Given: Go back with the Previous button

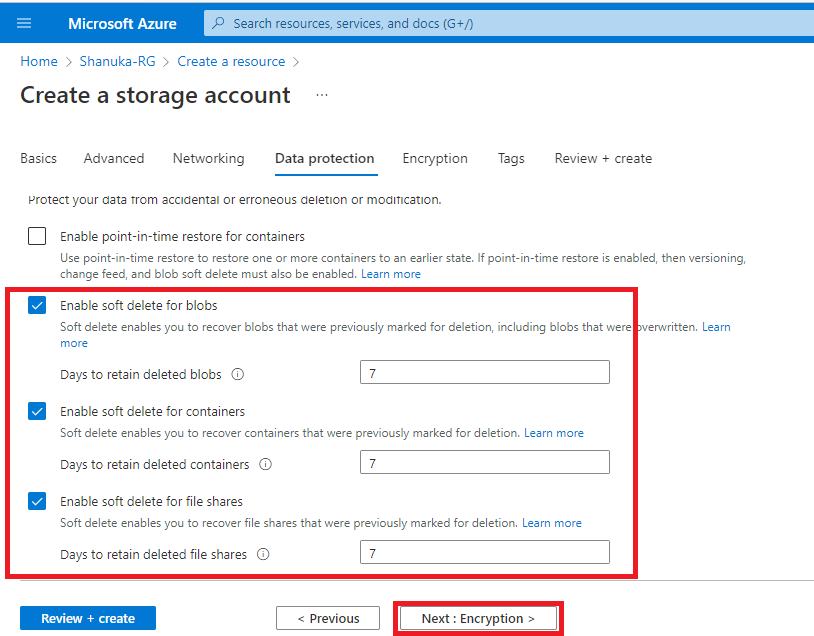Looking at the screenshot, I should 328,619.
